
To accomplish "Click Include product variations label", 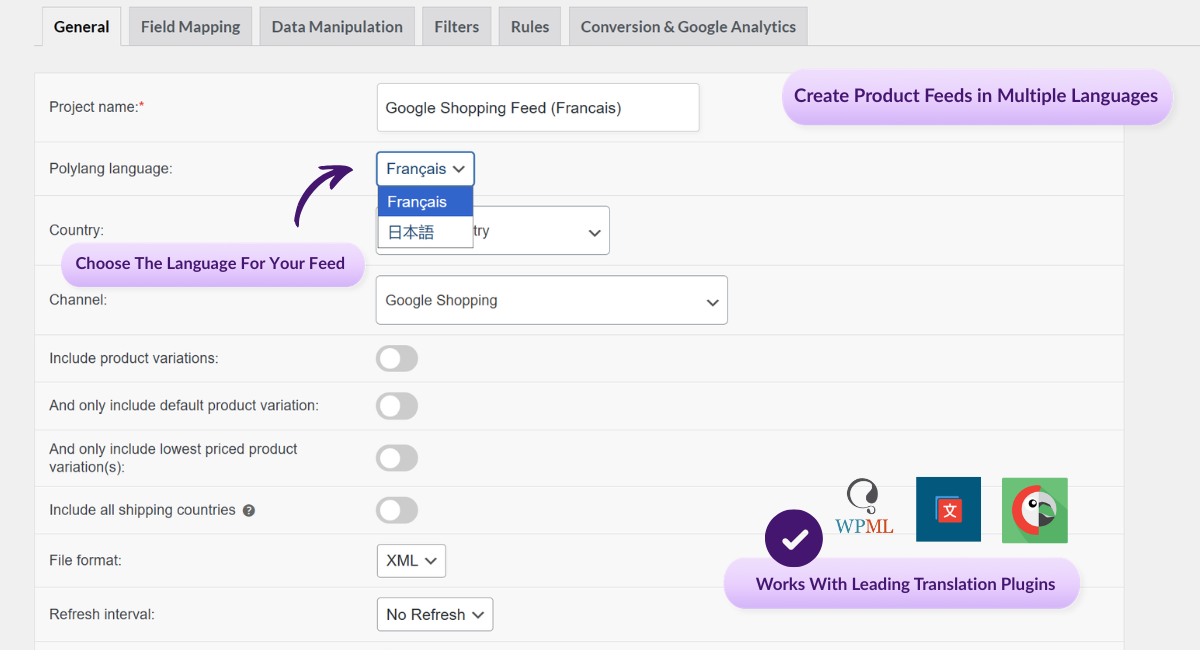I will pos(134,358).
